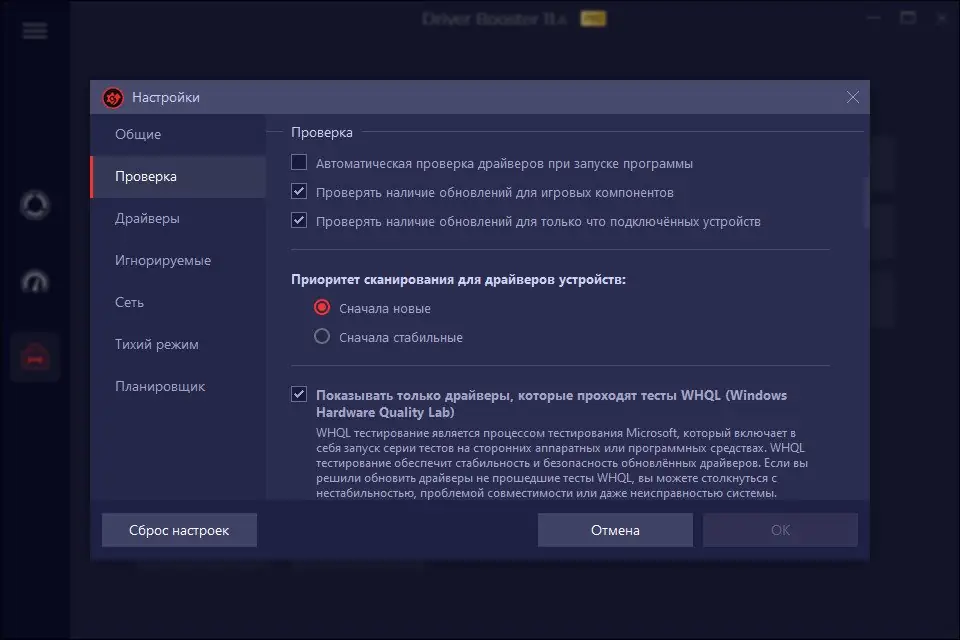The image size is (960, 640).
Task: Open the 'Тихий режим' settings tab
Action: pos(178,344)
